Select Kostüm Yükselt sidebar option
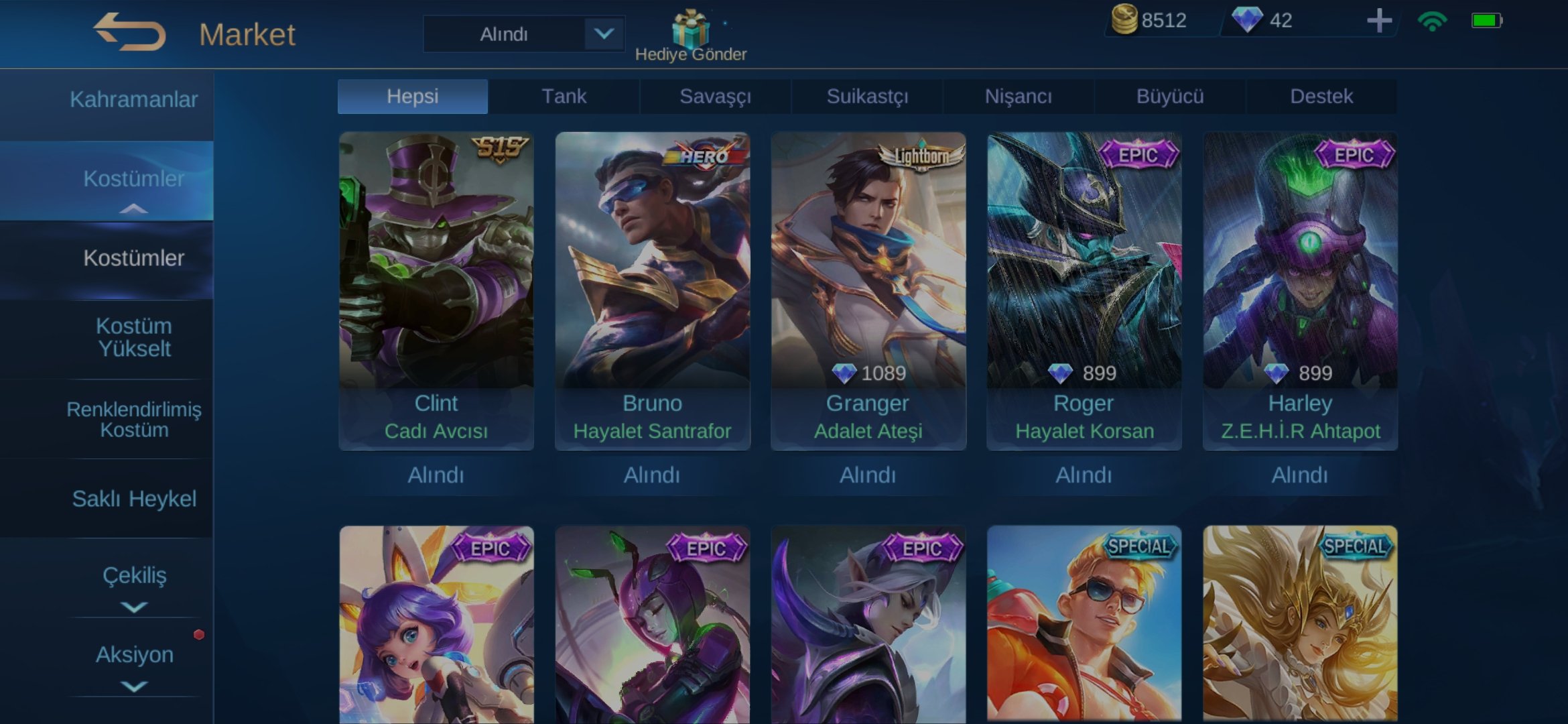The width and height of the screenshot is (1568, 724). pyautogui.click(x=134, y=337)
